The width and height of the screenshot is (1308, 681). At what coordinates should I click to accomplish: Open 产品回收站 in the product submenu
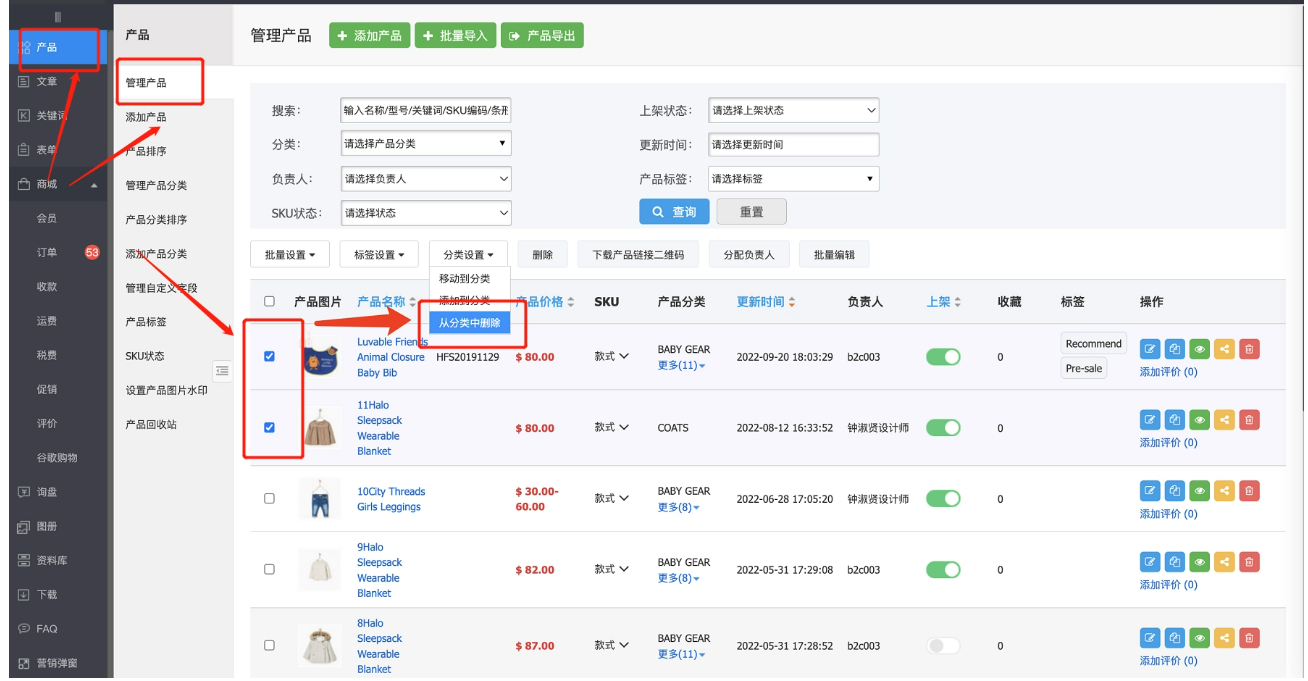(151, 424)
